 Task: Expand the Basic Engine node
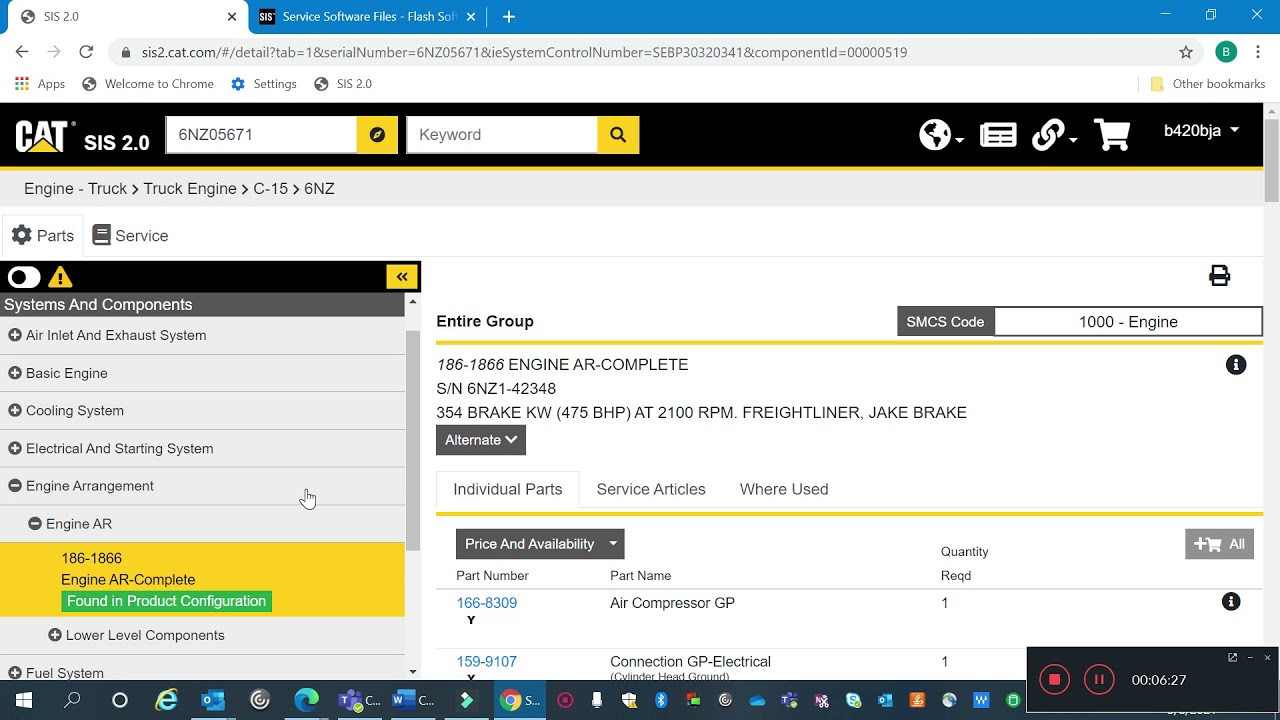[15, 373]
